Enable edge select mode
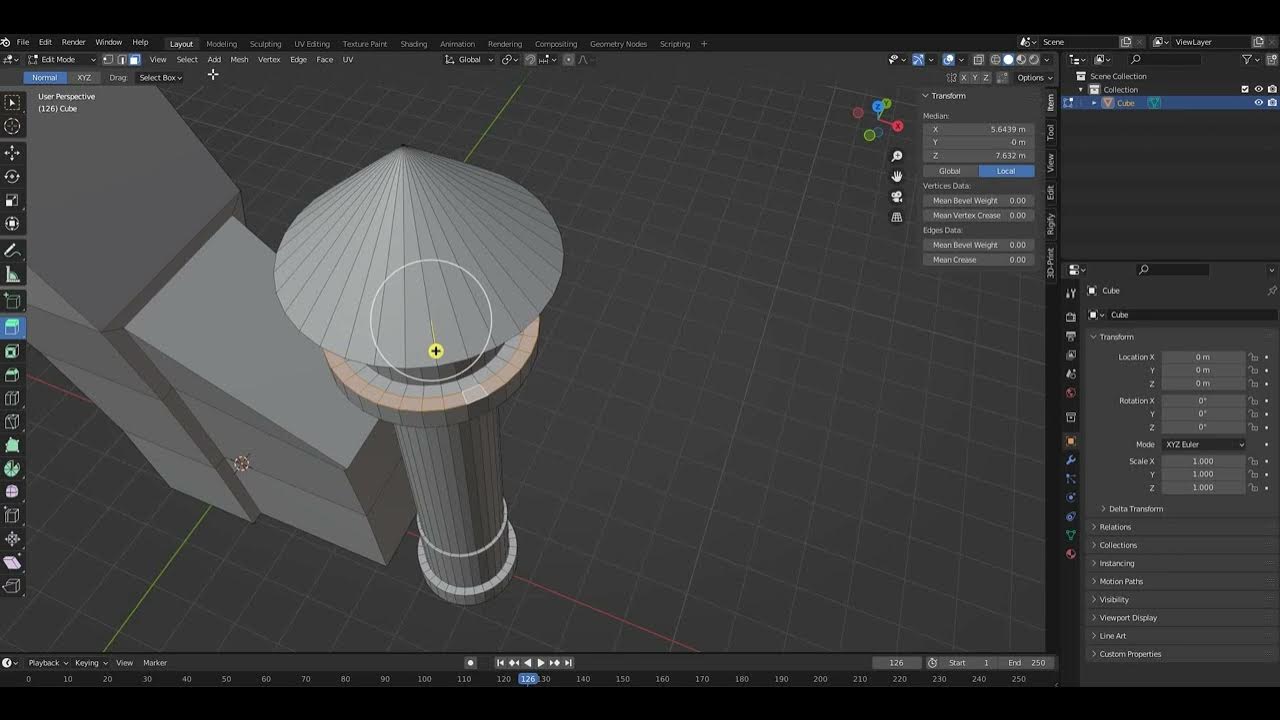The height and width of the screenshot is (720, 1280). click(x=121, y=60)
